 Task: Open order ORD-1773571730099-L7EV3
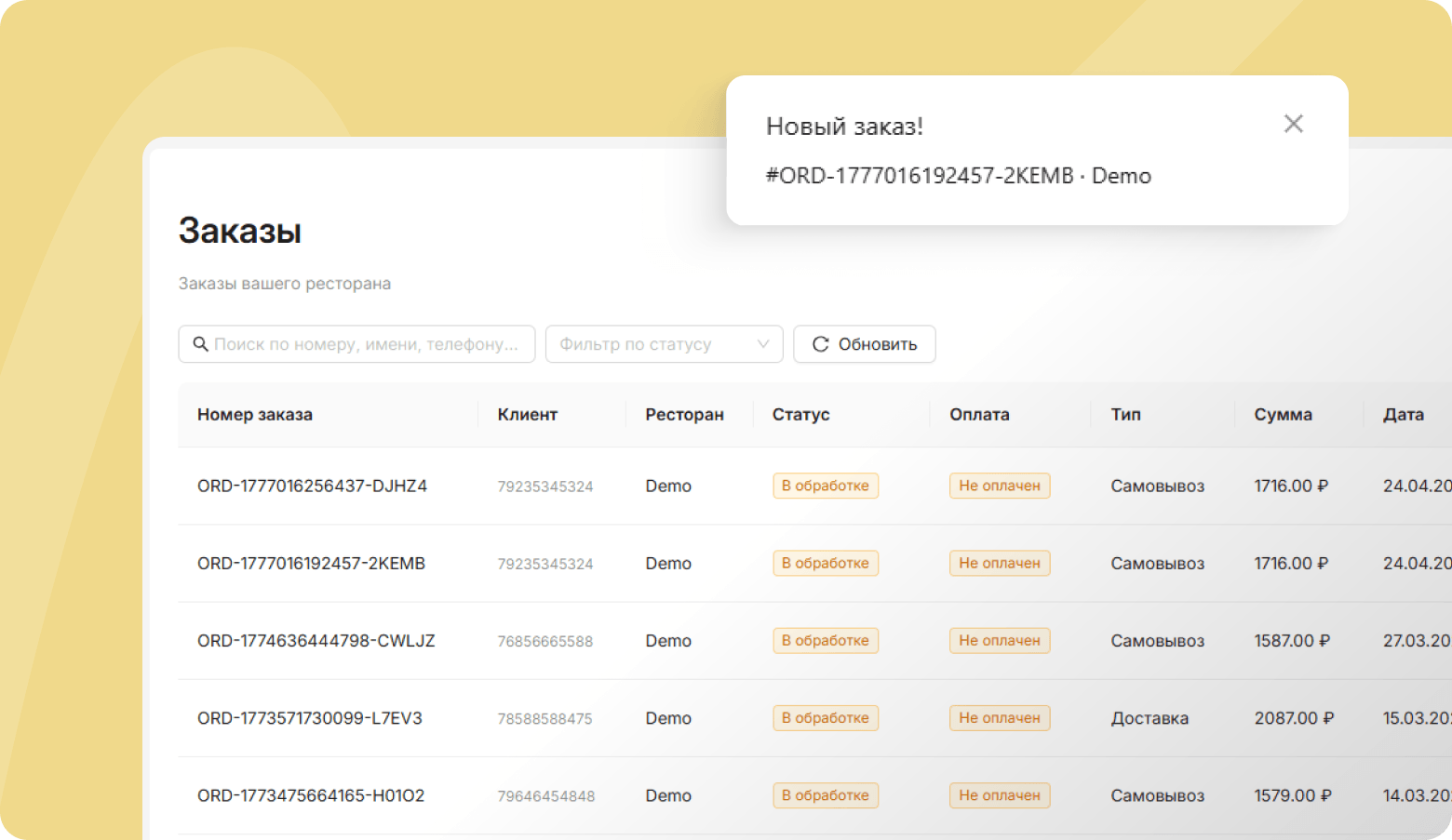[x=310, y=718]
